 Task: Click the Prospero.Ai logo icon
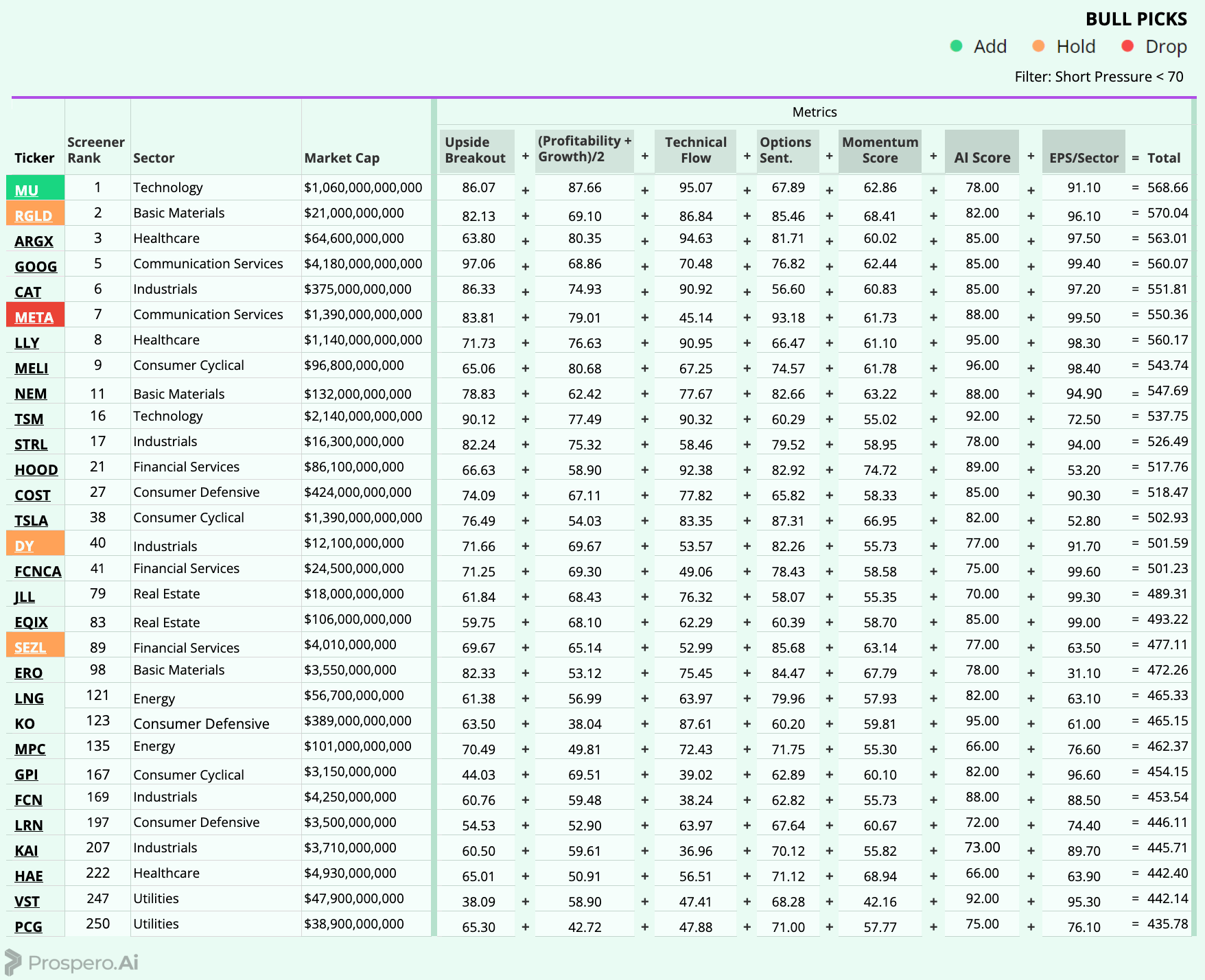13,962
